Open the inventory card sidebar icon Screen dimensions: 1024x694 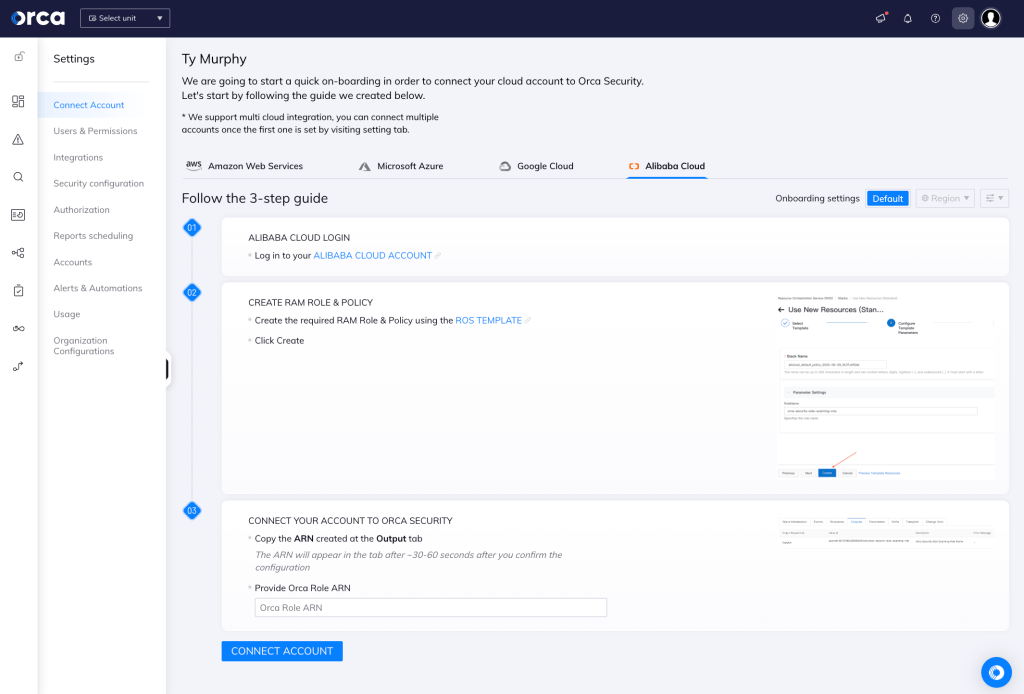coord(18,215)
